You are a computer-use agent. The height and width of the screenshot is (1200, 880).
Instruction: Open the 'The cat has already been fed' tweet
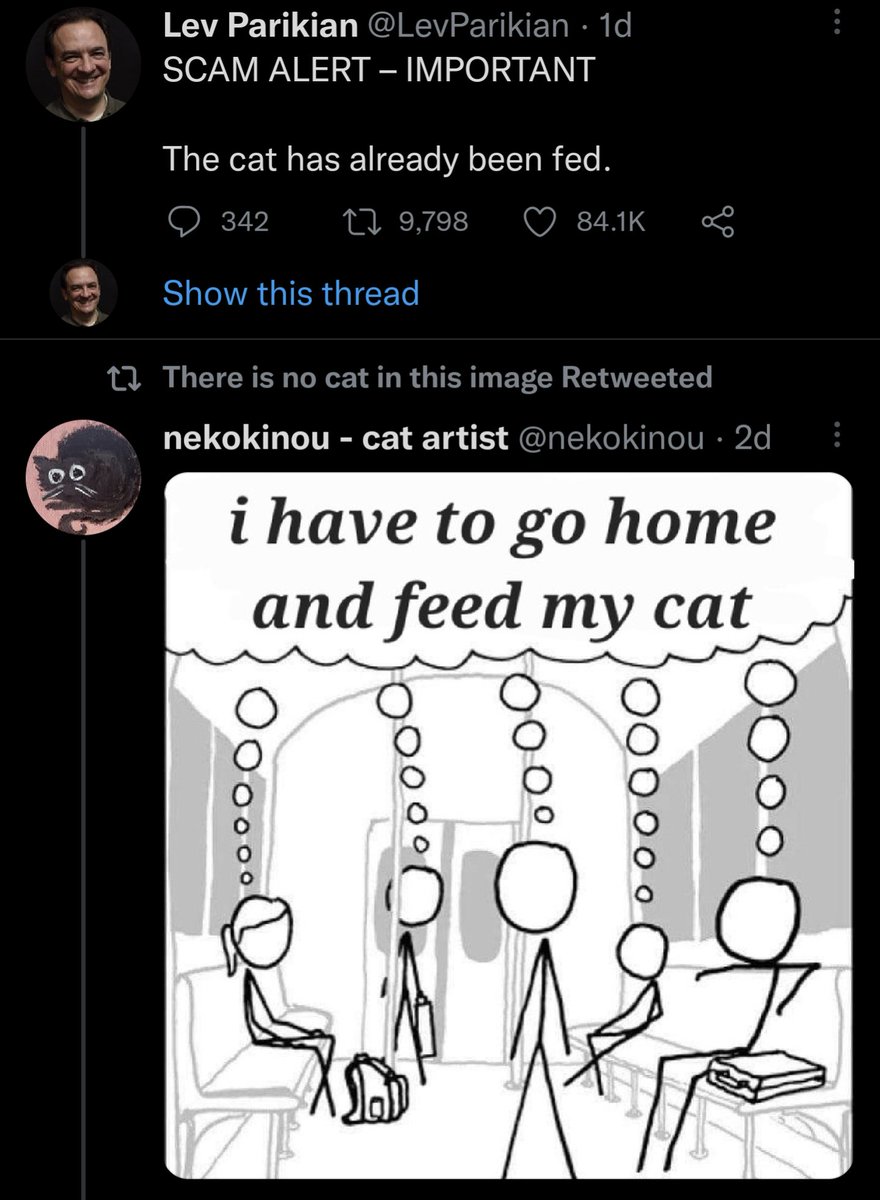point(385,158)
